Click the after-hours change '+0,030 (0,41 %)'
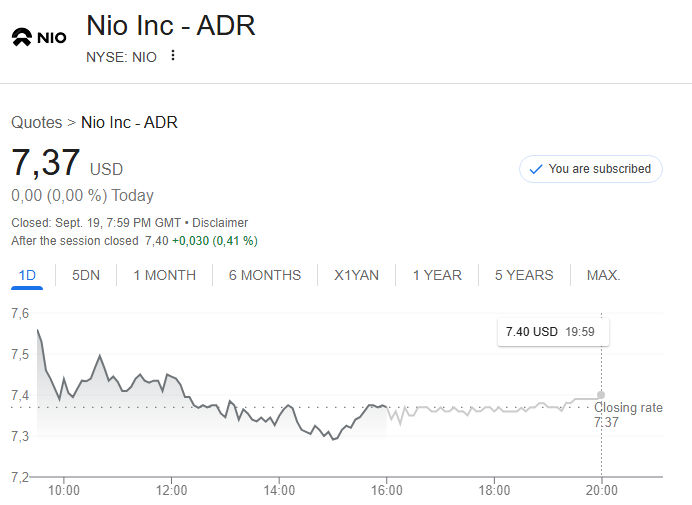692x505 pixels. click(x=215, y=241)
